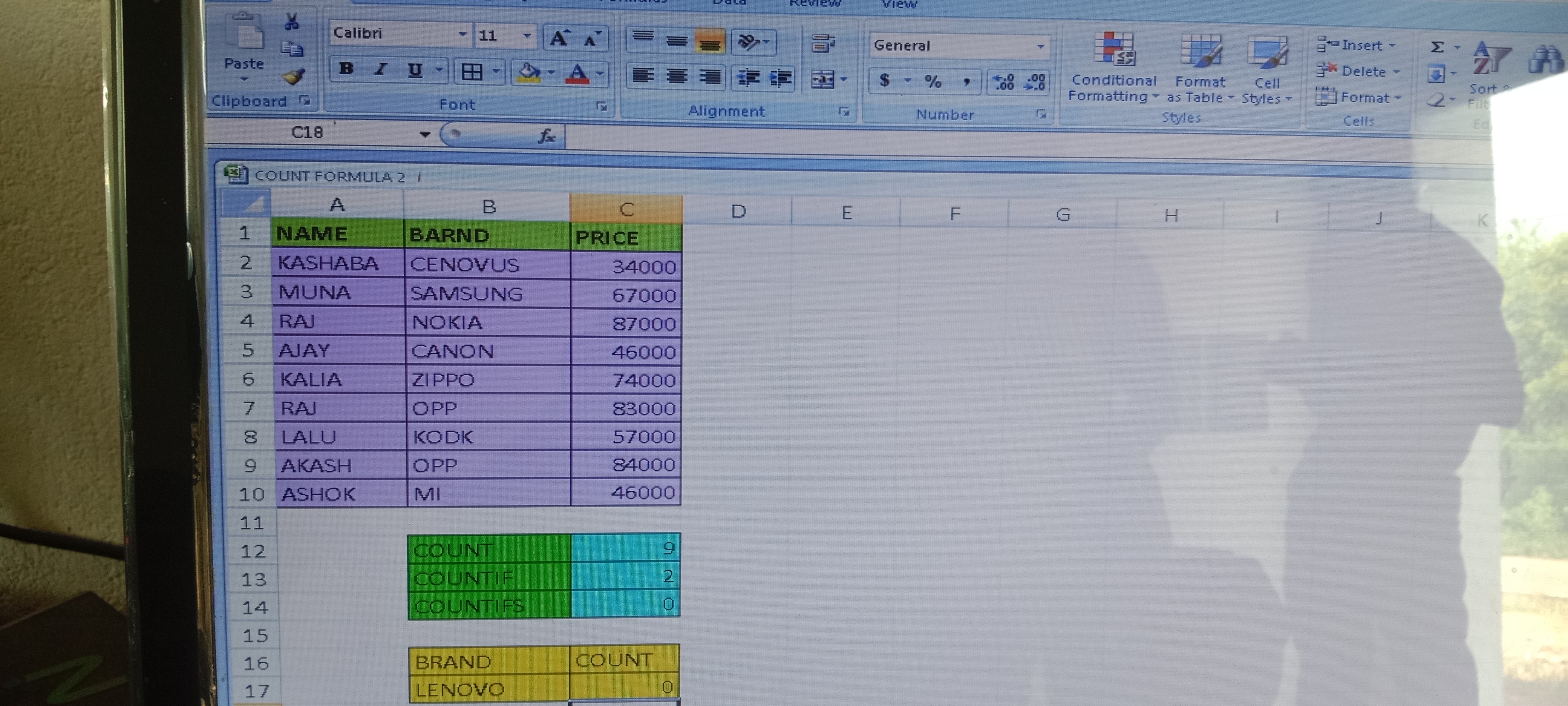
Task: Toggle Bold formatting
Action: click(x=346, y=69)
